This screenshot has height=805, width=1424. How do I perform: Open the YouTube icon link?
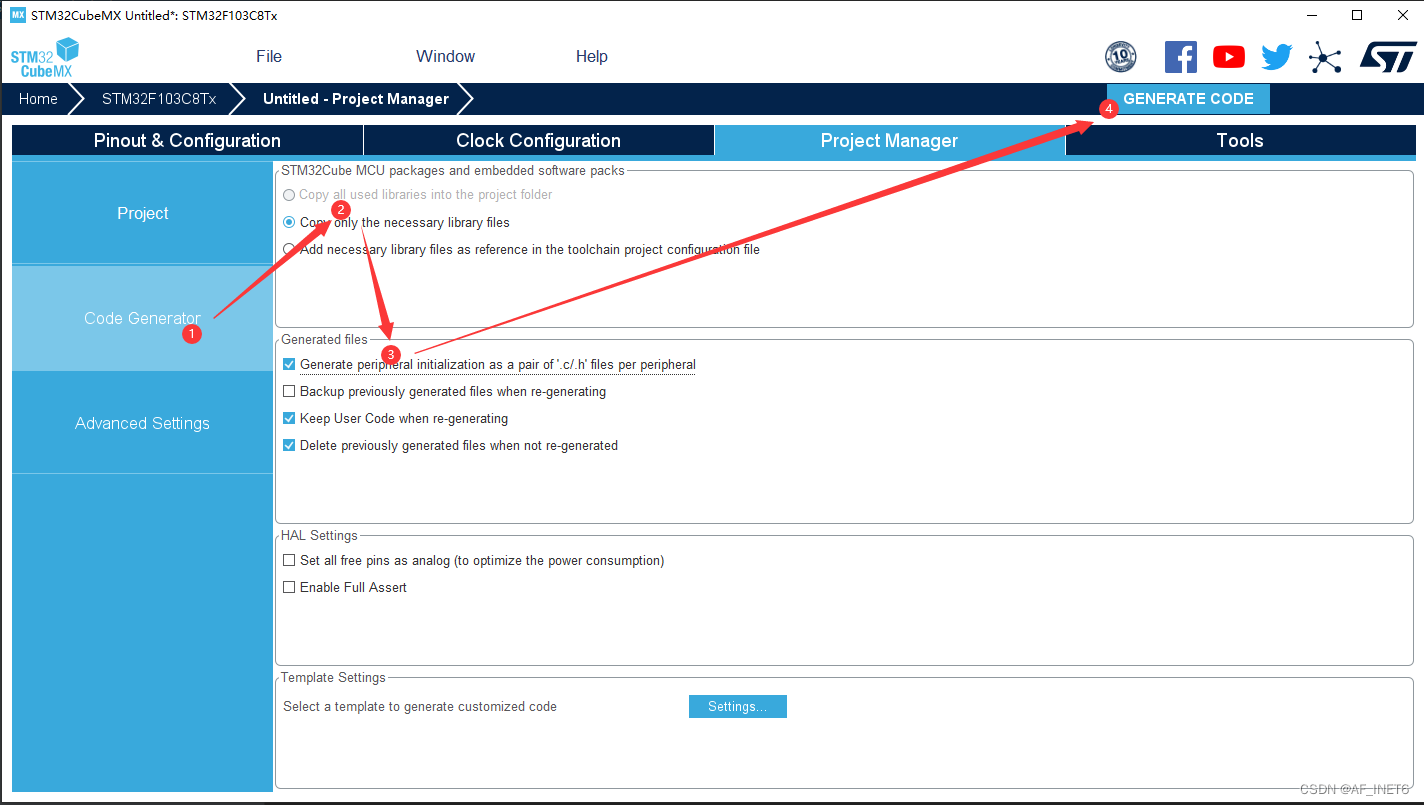click(x=1229, y=57)
